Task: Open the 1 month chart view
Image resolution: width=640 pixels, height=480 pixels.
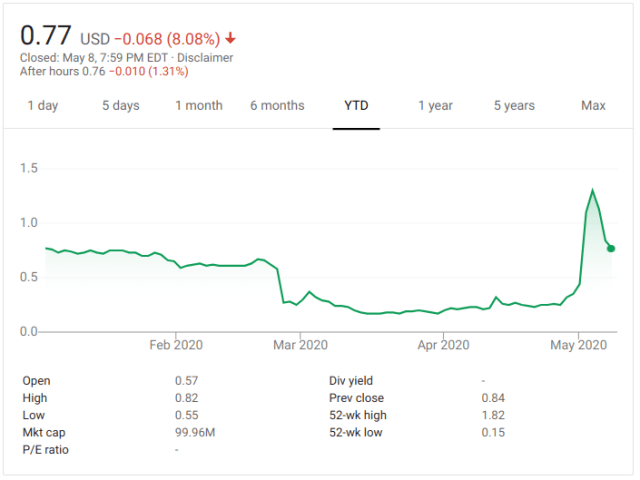Action: point(199,106)
